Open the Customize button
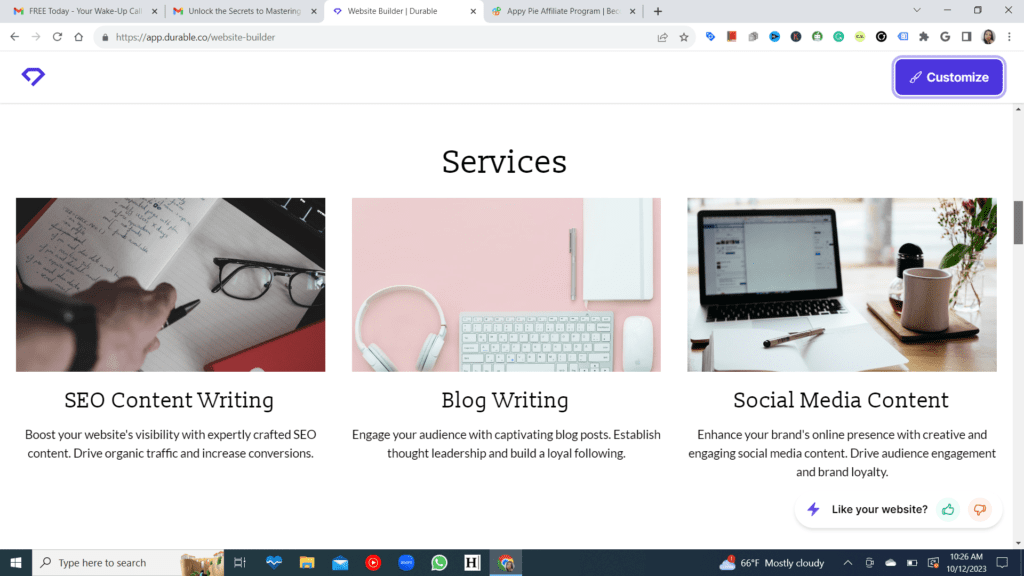The height and width of the screenshot is (576, 1024). pyautogui.click(x=948, y=77)
